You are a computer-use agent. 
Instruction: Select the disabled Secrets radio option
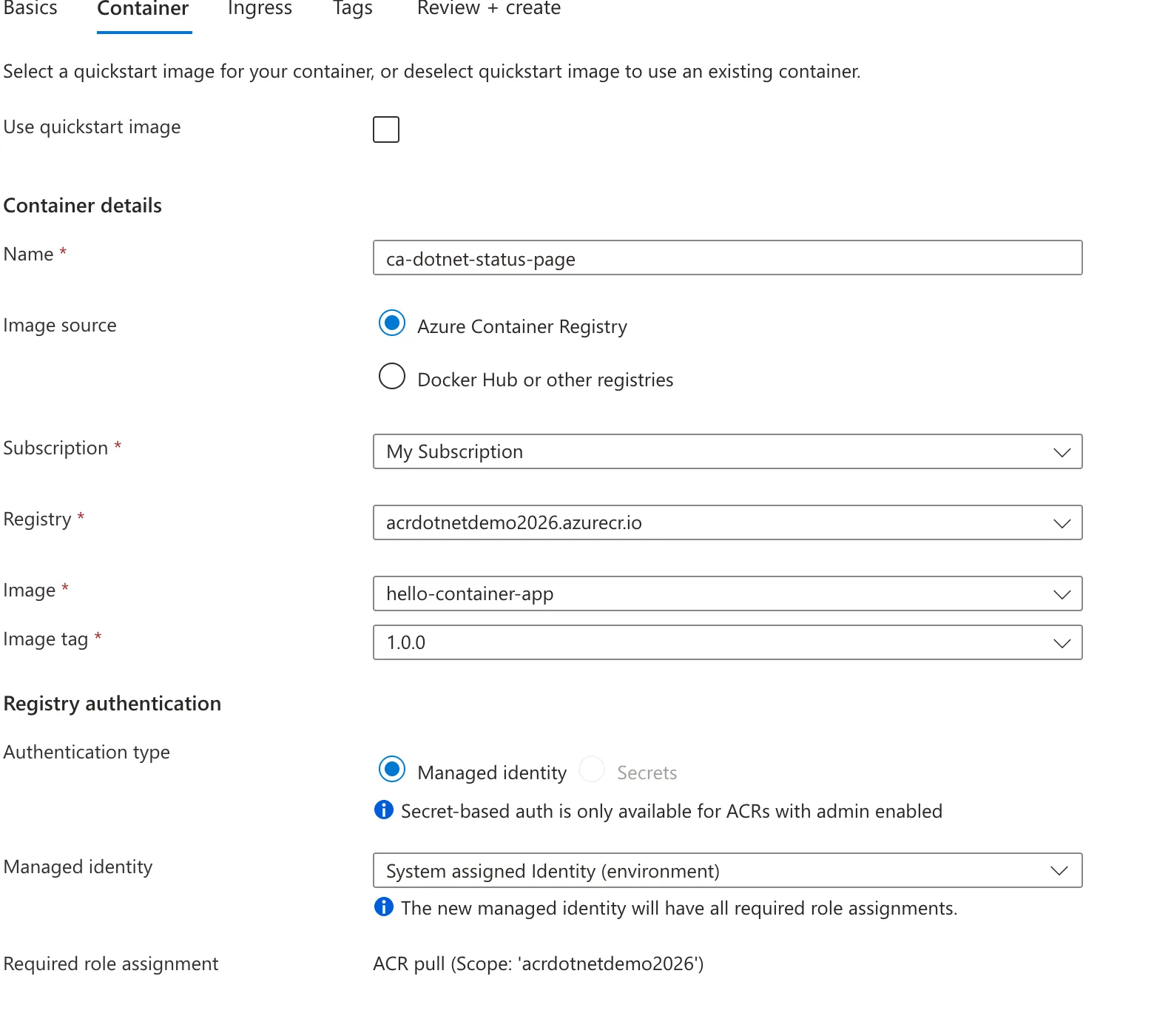point(592,770)
